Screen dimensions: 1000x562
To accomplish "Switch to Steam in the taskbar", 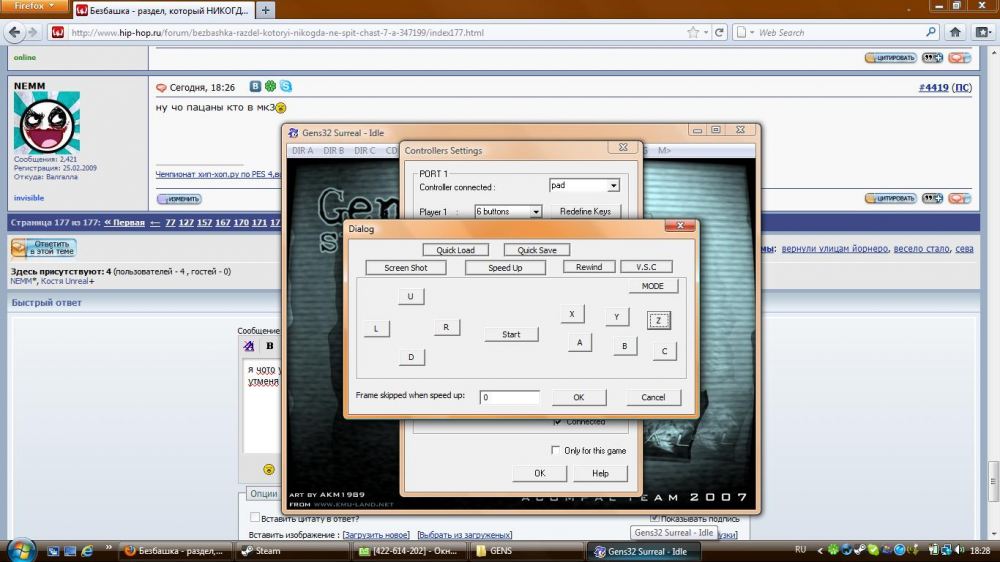I will pos(290,551).
